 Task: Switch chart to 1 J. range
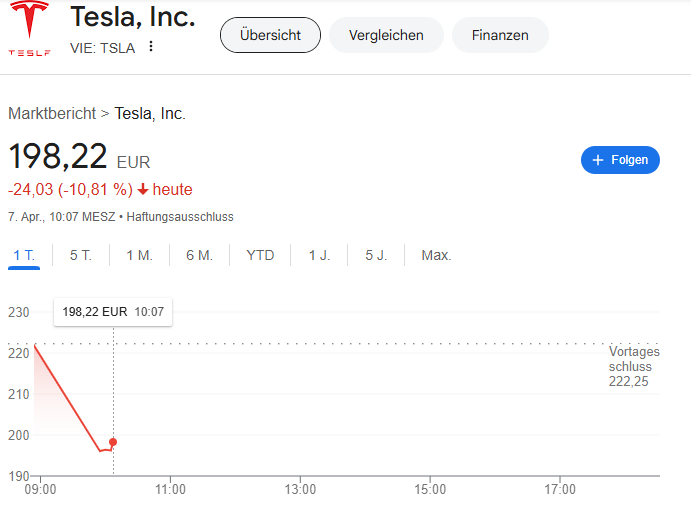(319, 256)
